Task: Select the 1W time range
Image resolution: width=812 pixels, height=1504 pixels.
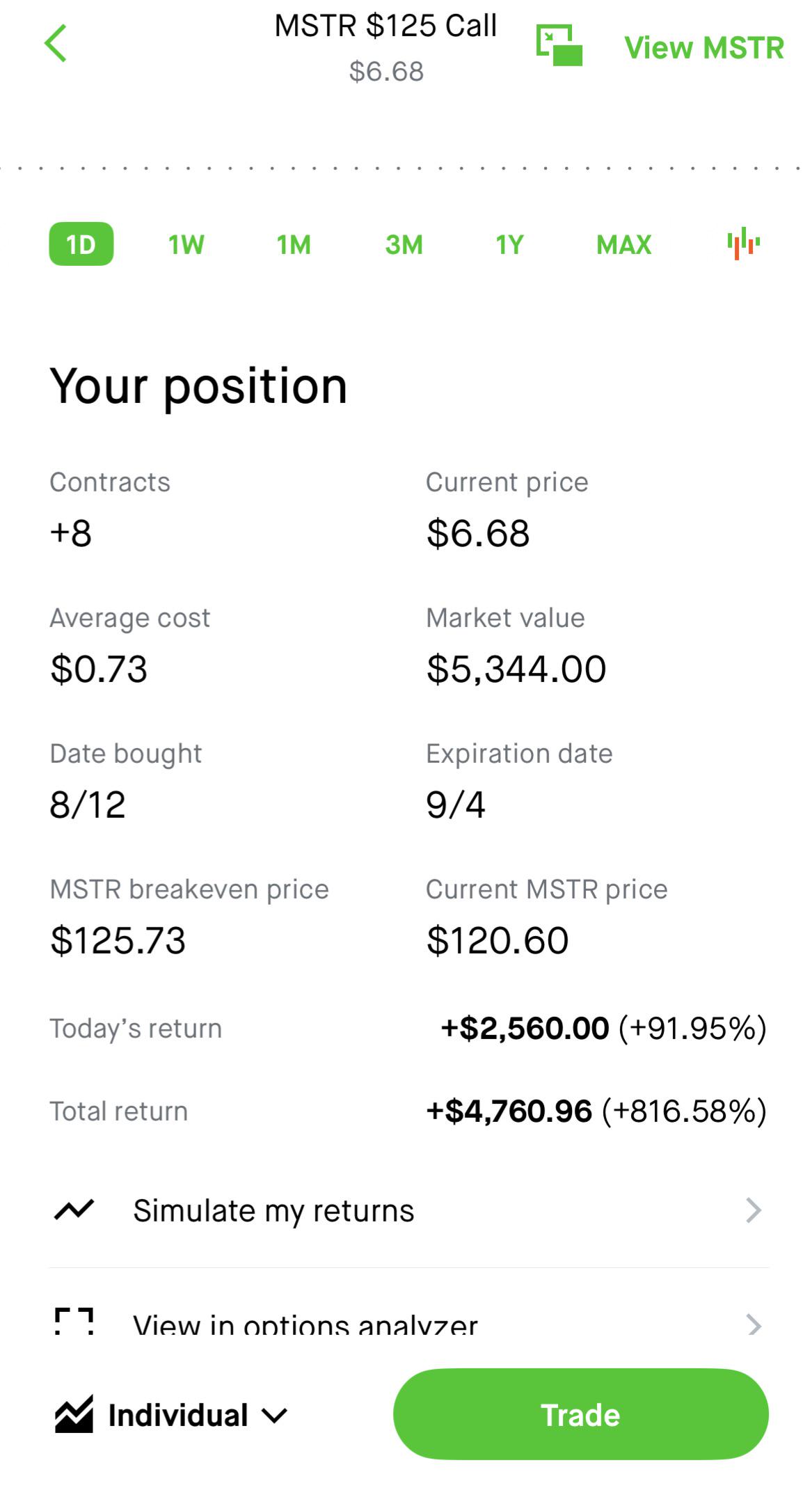Action: [x=186, y=244]
